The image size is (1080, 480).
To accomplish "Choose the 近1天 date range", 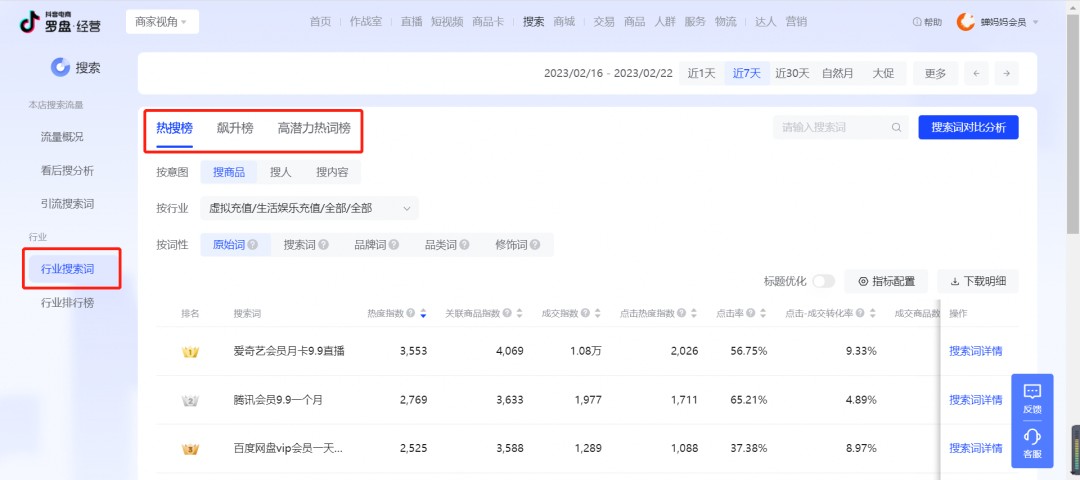I will point(702,74).
